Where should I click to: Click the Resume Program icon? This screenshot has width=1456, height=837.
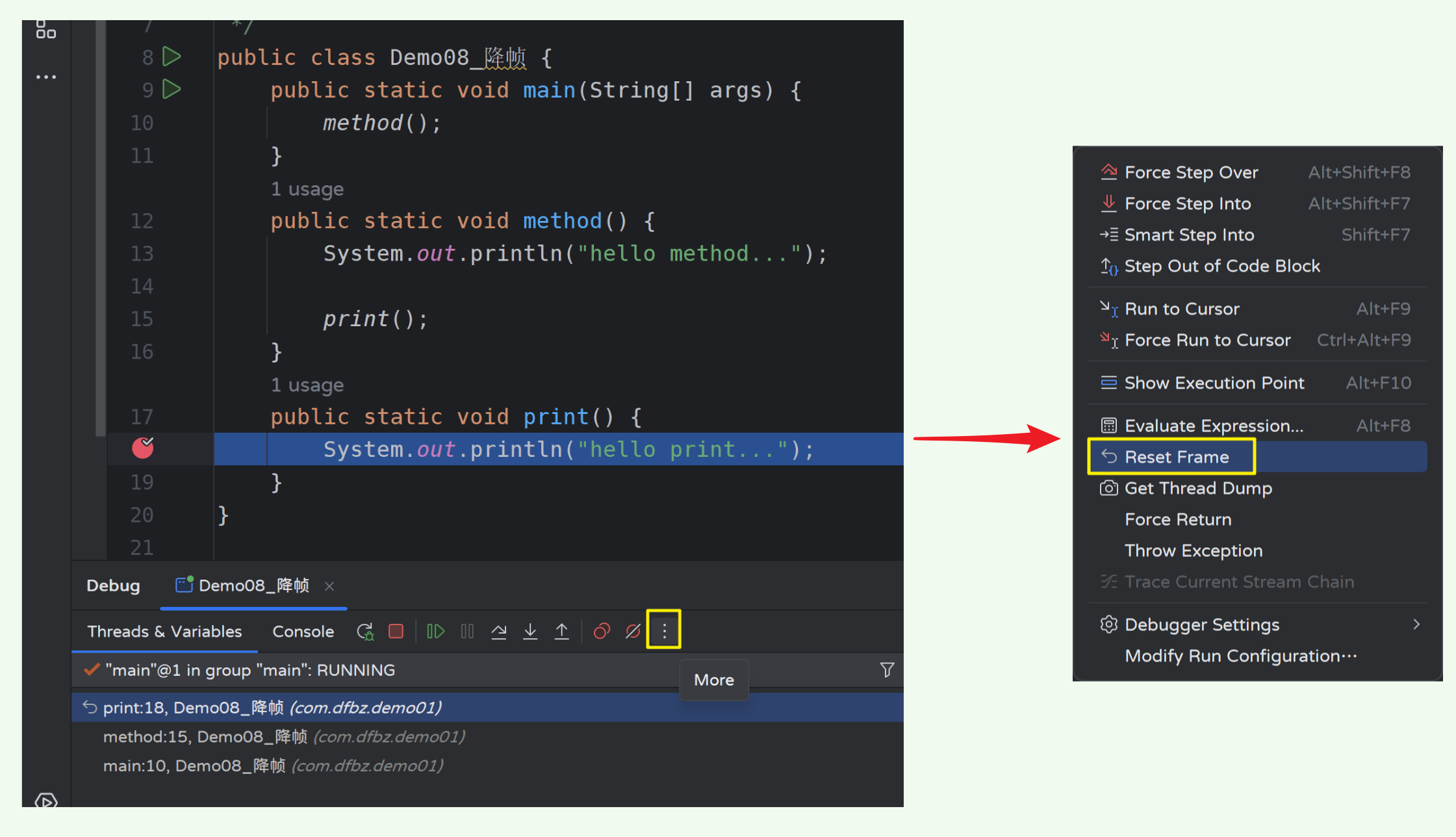coord(435,631)
